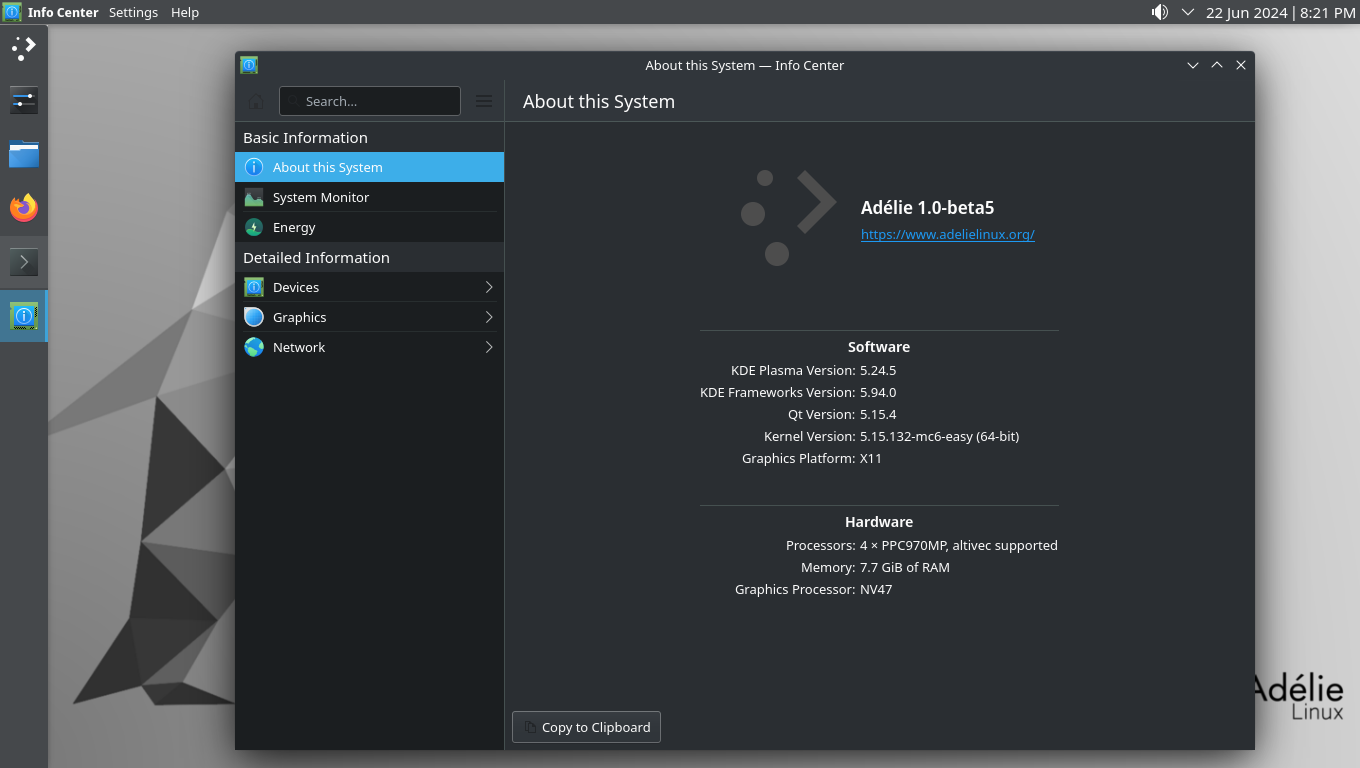
Task: Open the Help menu
Action: click(185, 12)
